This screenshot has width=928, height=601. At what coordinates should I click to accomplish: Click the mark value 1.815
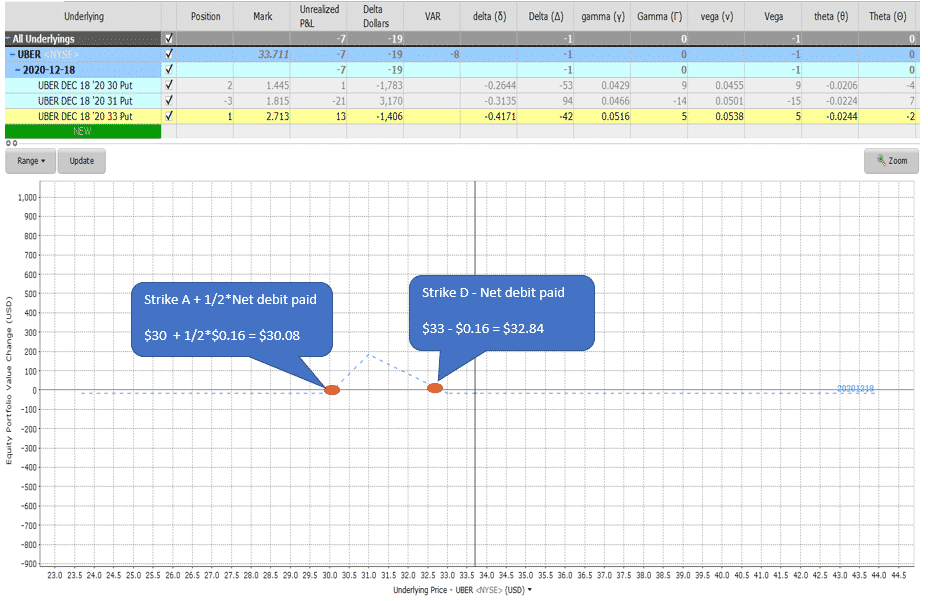point(278,101)
